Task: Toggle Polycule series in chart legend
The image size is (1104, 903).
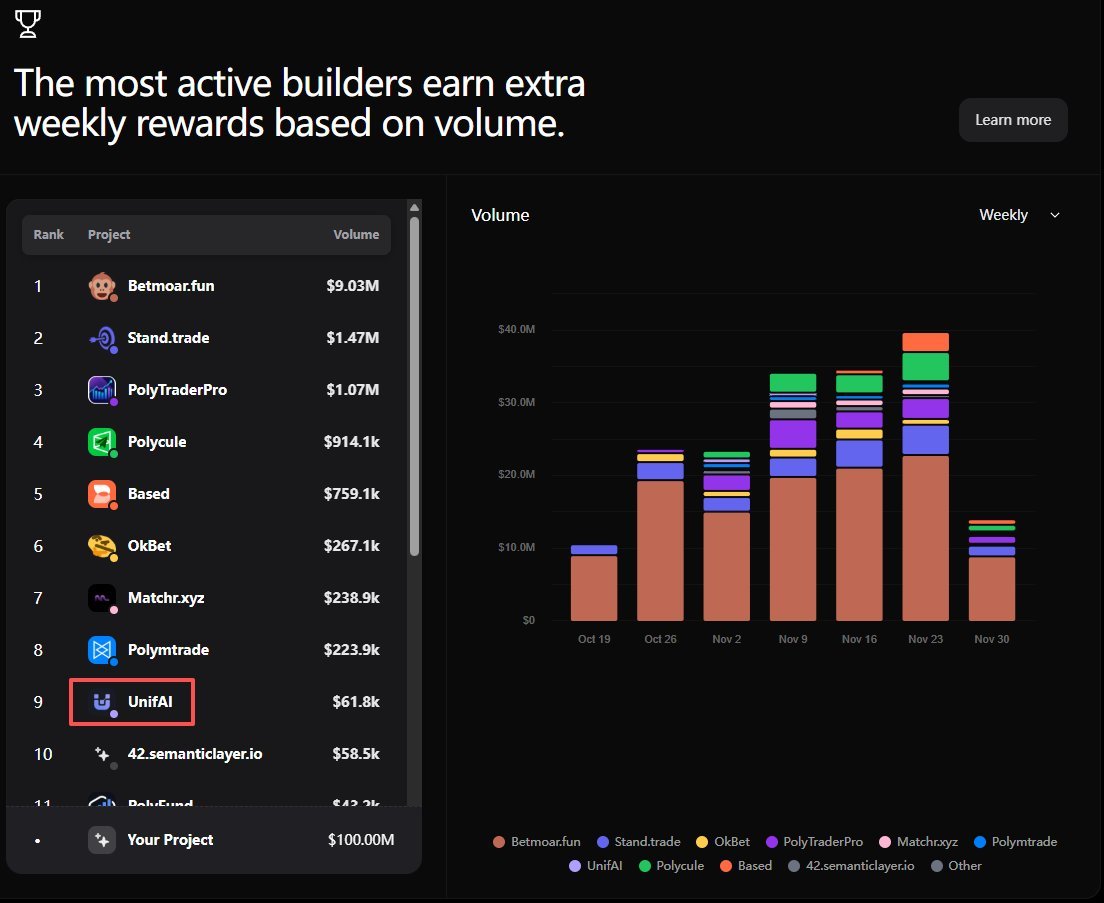Action: (671, 866)
